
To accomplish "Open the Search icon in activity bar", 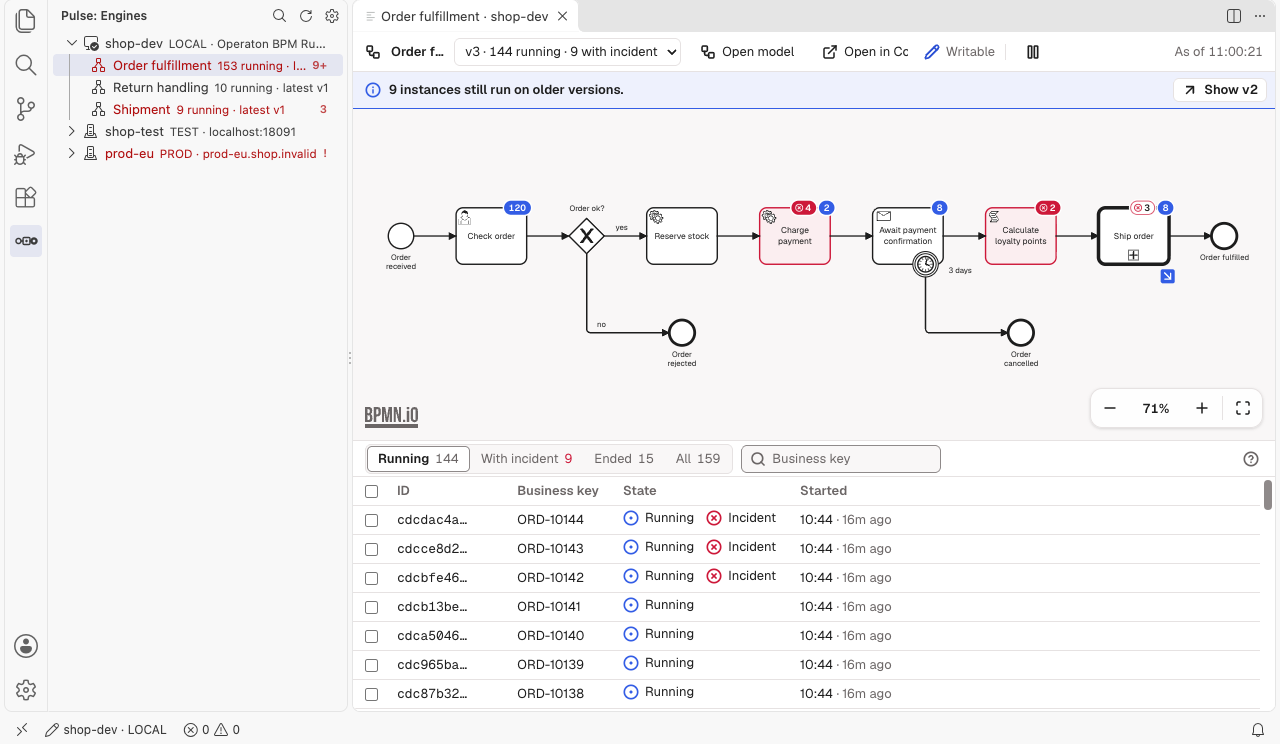I will [26, 65].
